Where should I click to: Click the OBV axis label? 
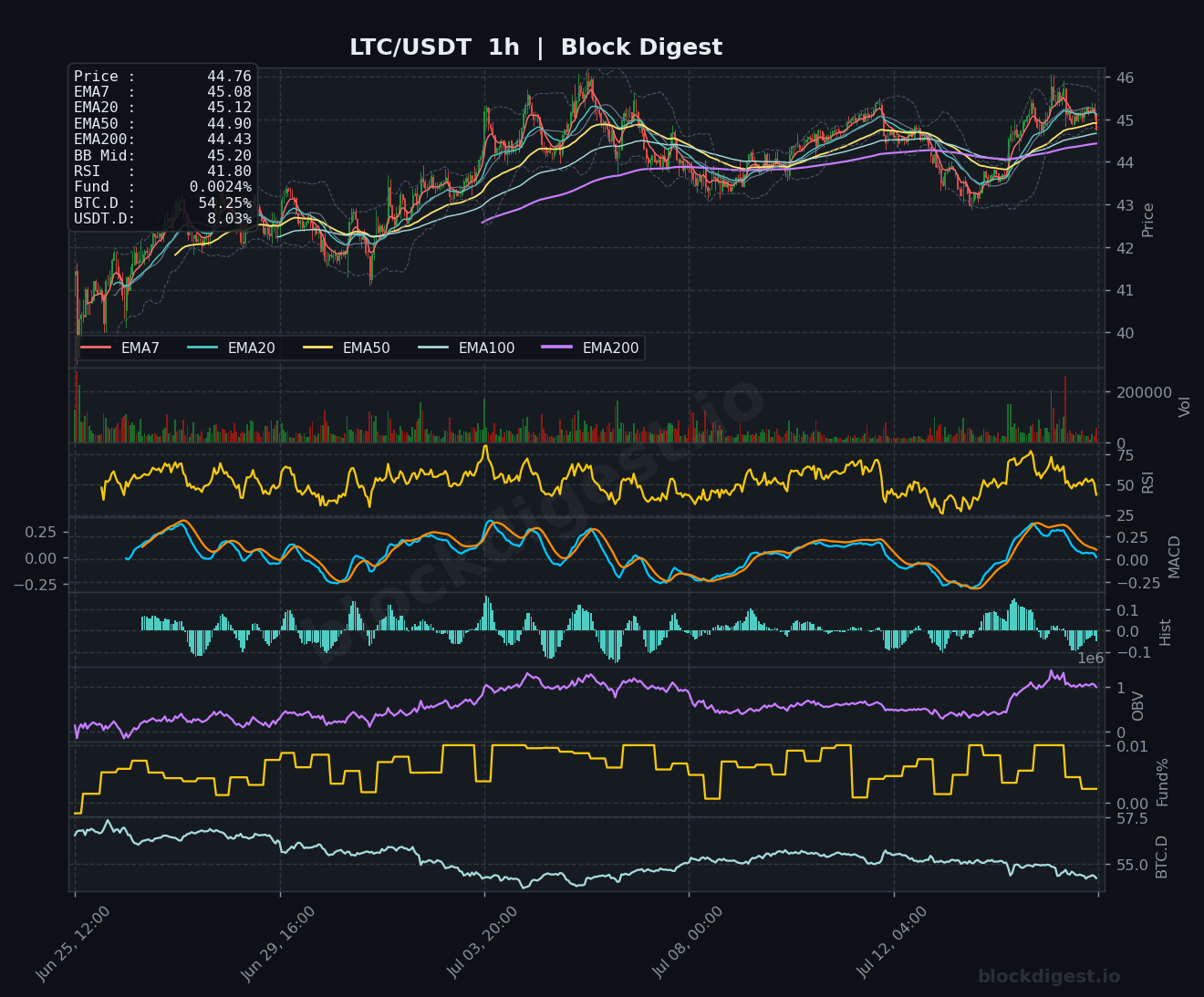(x=1137, y=706)
